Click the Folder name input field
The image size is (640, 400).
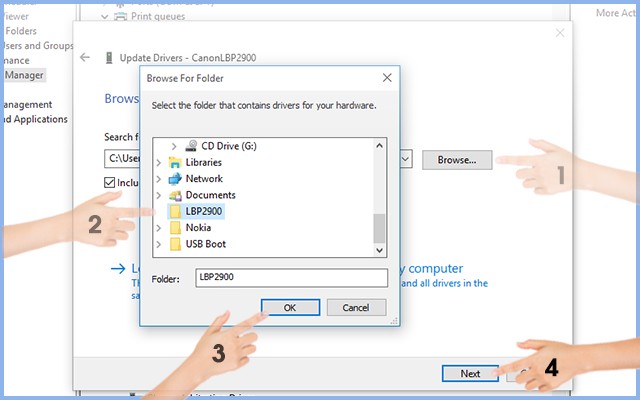click(x=291, y=278)
